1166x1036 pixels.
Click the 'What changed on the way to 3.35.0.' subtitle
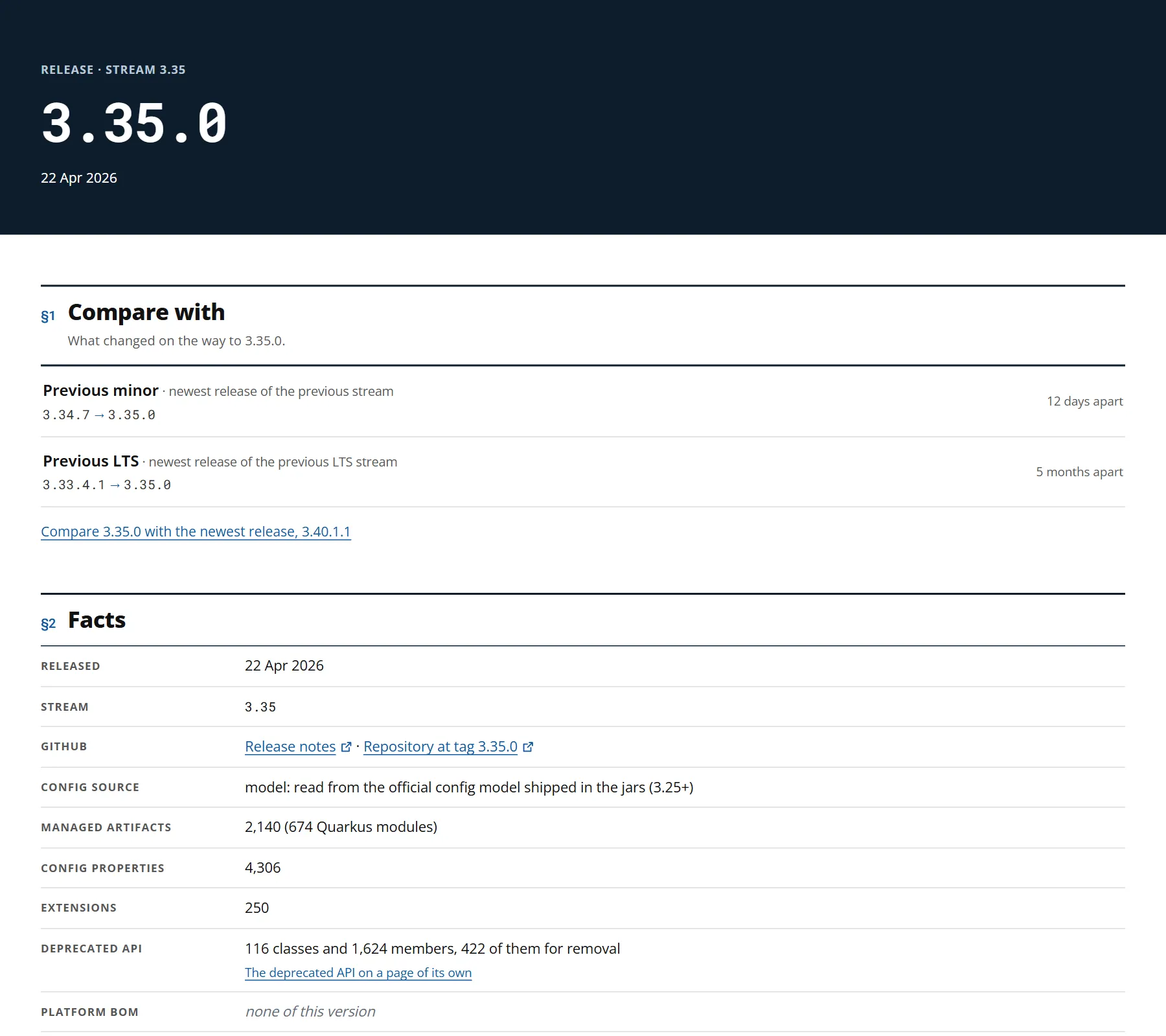tap(176, 341)
